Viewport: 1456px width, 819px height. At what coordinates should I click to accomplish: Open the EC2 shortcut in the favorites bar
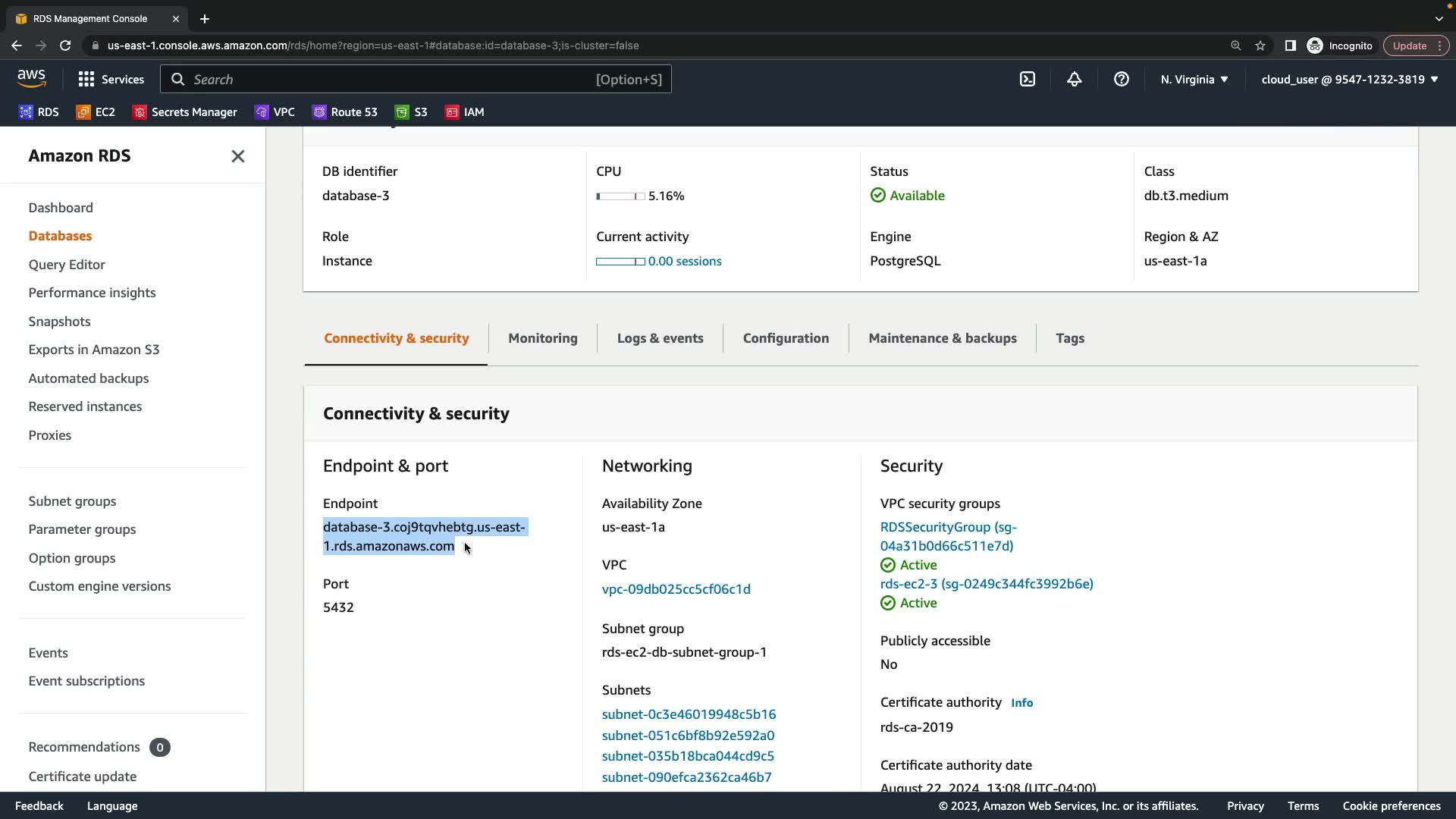[x=96, y=112]
